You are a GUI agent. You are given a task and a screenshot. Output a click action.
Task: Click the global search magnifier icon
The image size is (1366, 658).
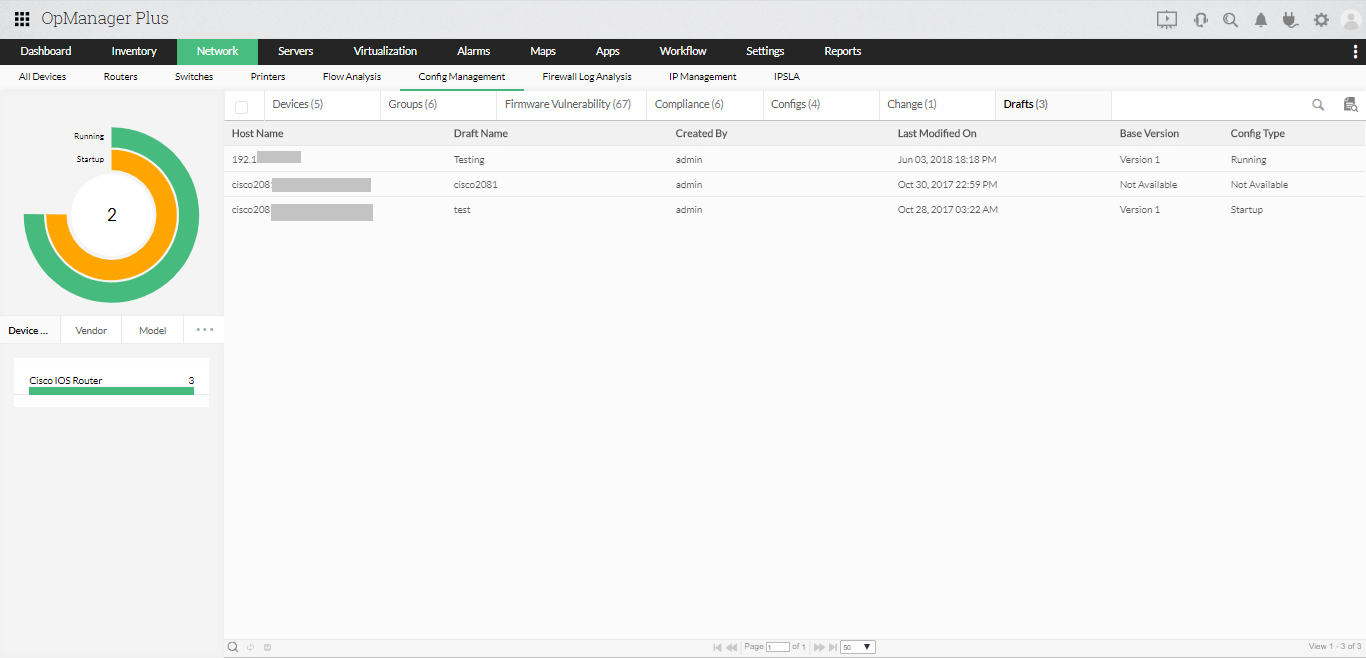[1229, 18]
